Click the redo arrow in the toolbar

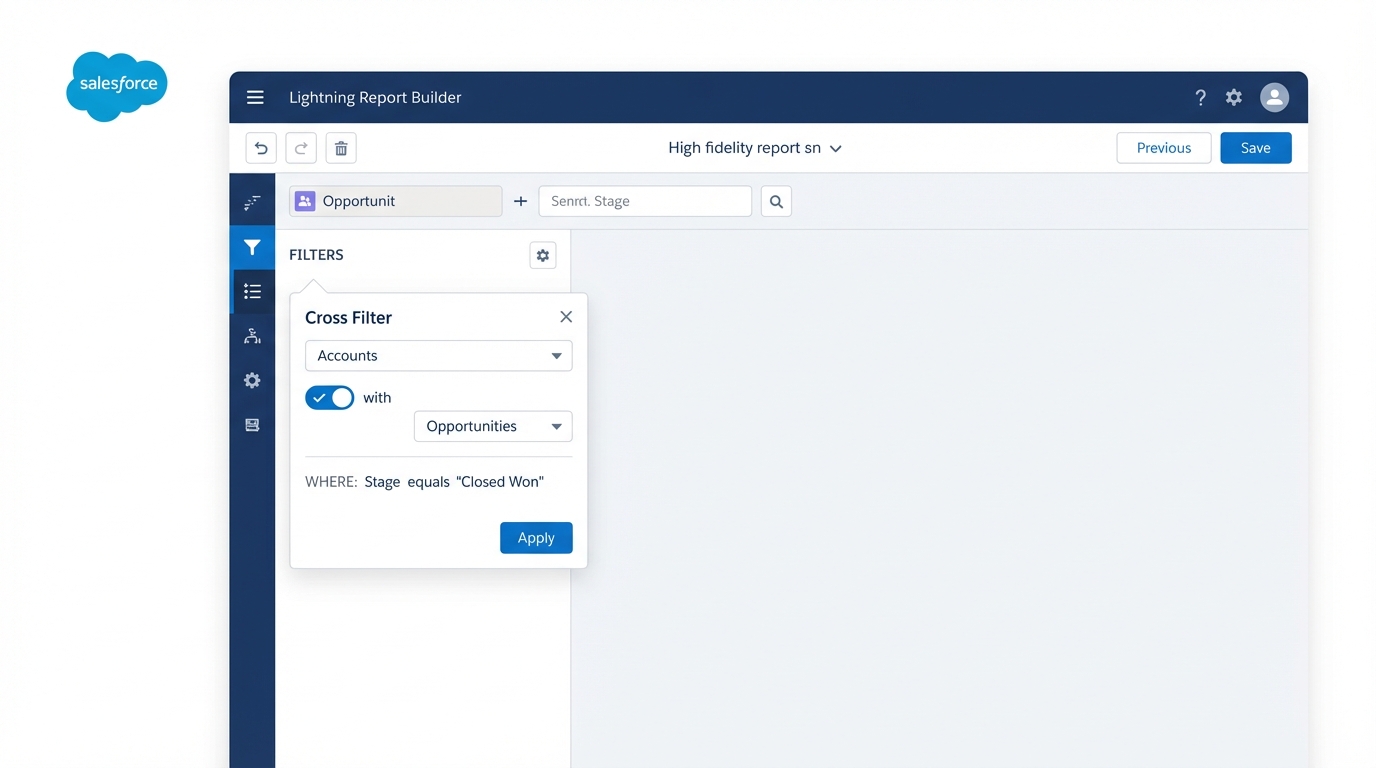301,147
